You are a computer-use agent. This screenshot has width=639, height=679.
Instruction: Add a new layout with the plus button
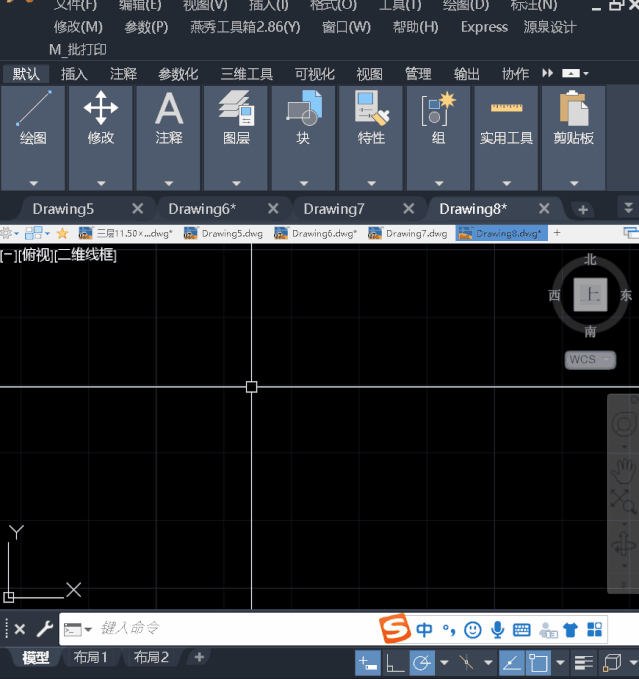click(199, 657)
